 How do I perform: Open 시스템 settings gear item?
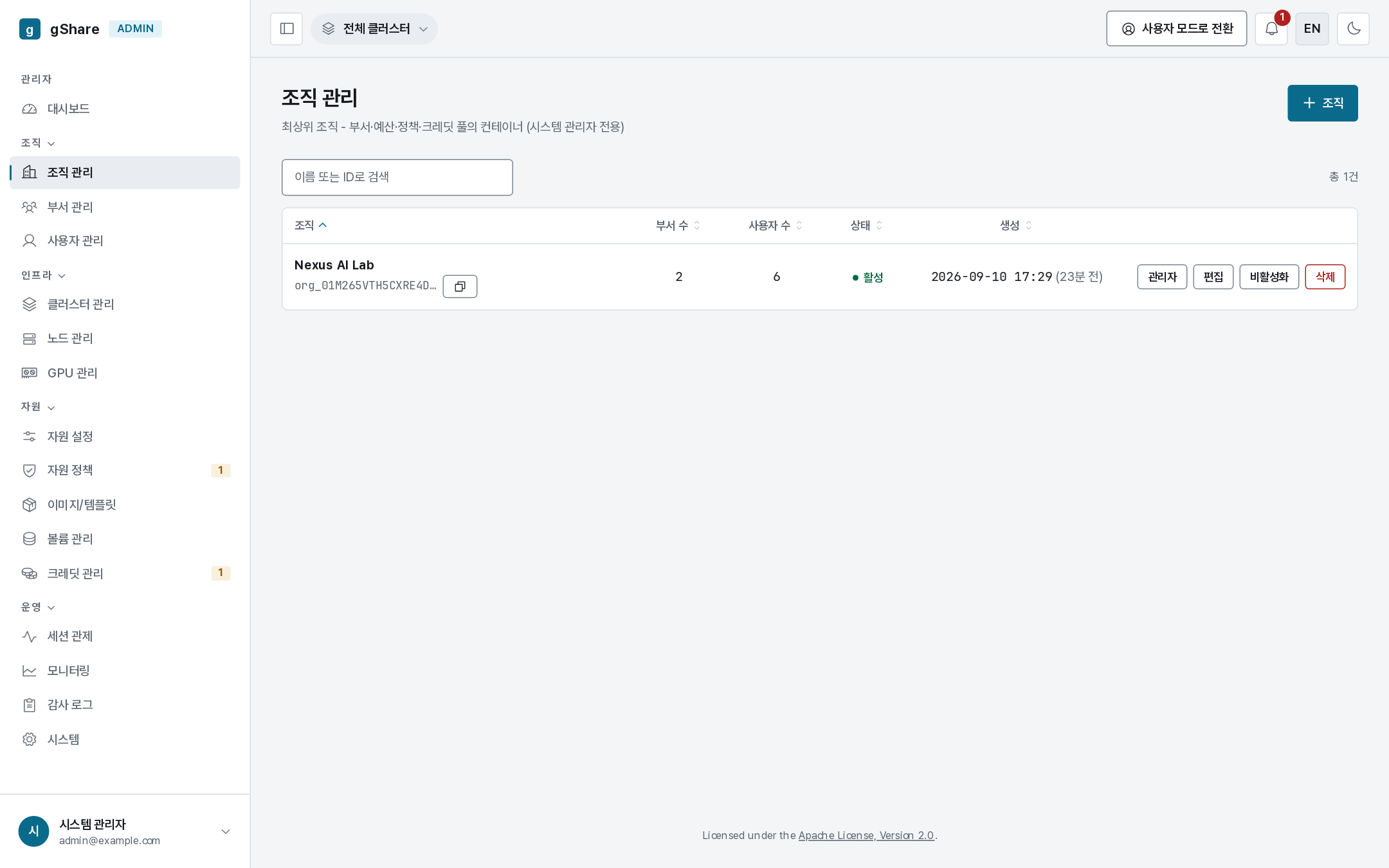[x=125, y=739]
